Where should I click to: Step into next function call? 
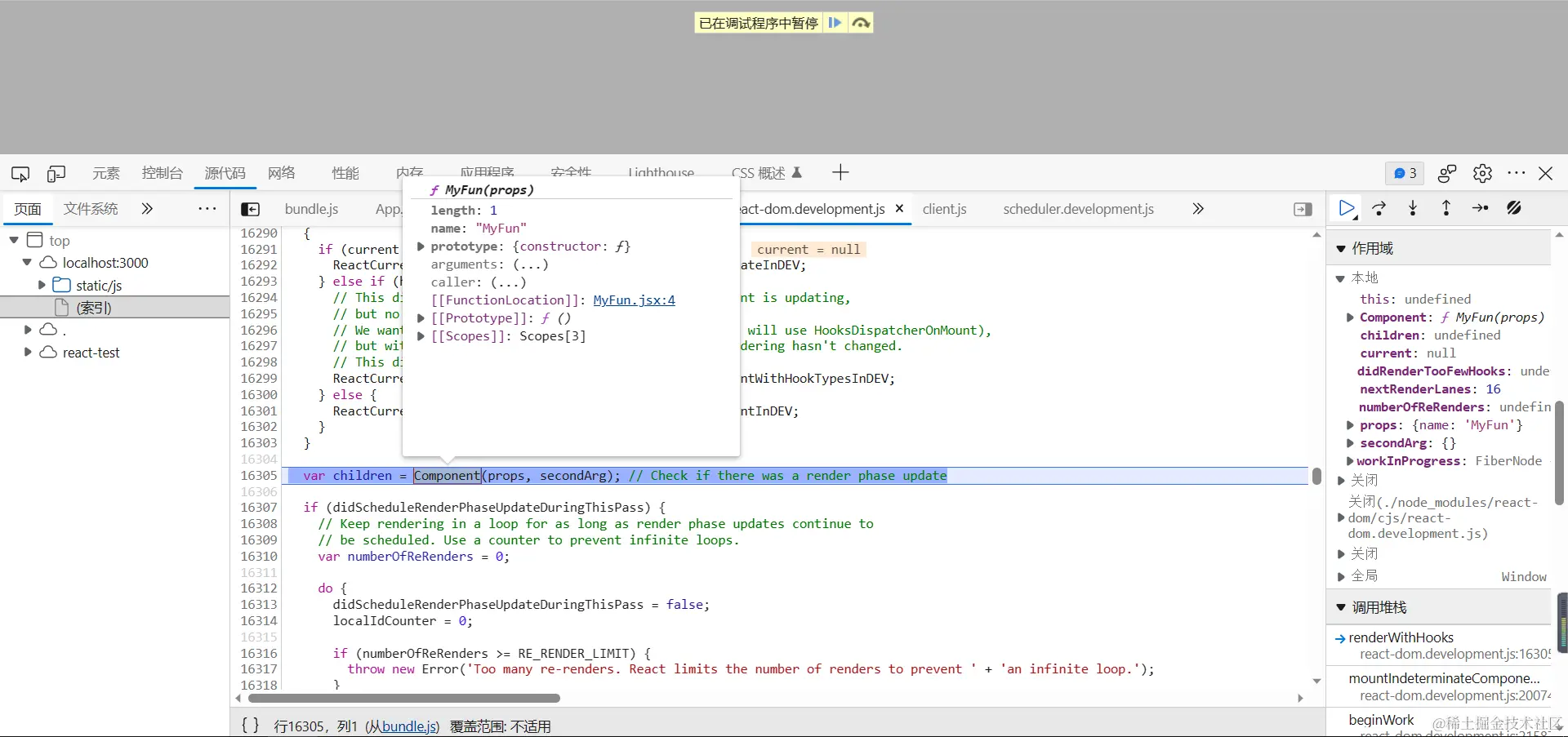tap(1413, 209)
